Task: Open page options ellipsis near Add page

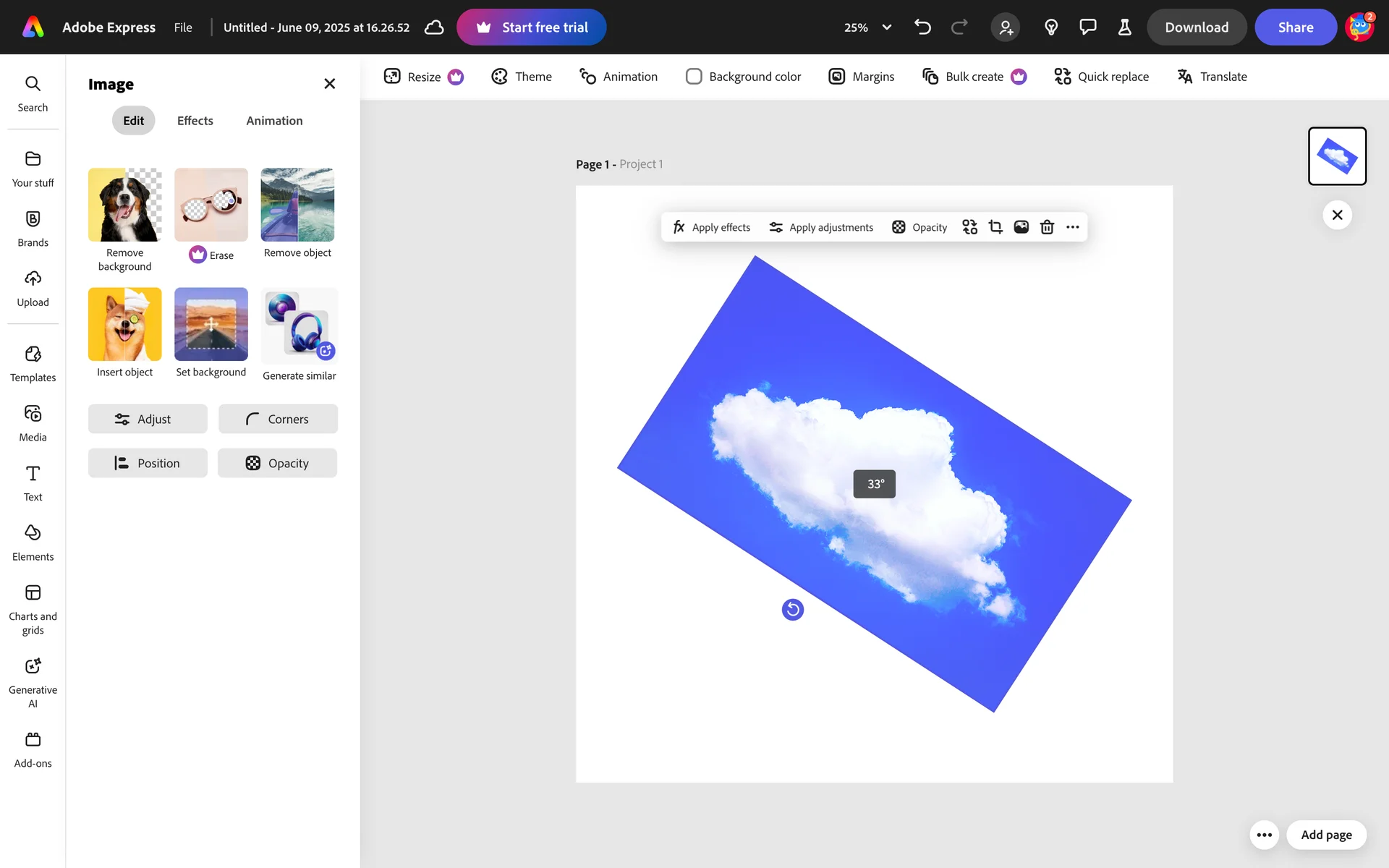Action: (1264, 835)
